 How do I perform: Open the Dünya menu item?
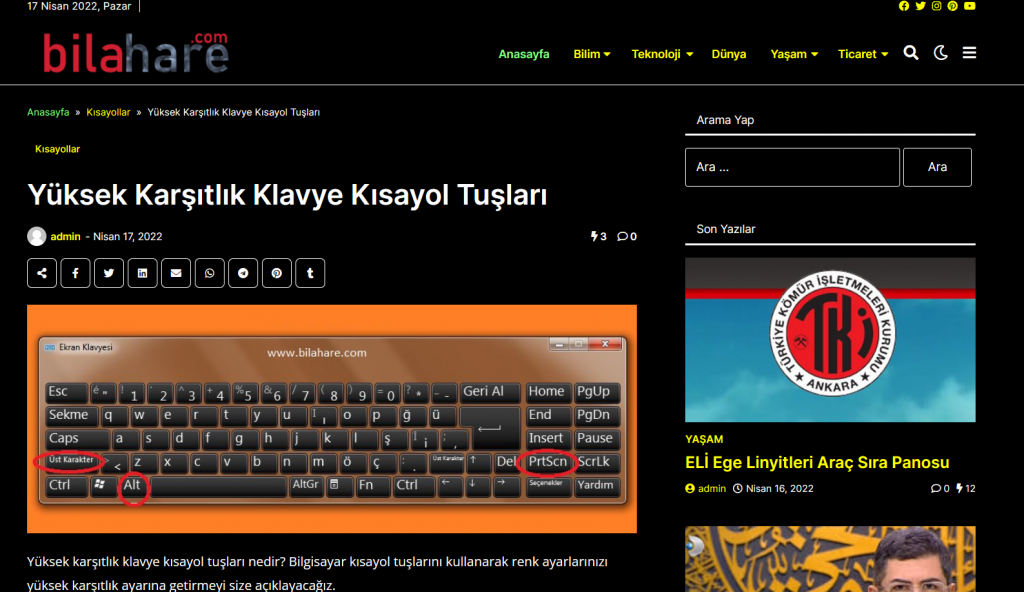728,54
